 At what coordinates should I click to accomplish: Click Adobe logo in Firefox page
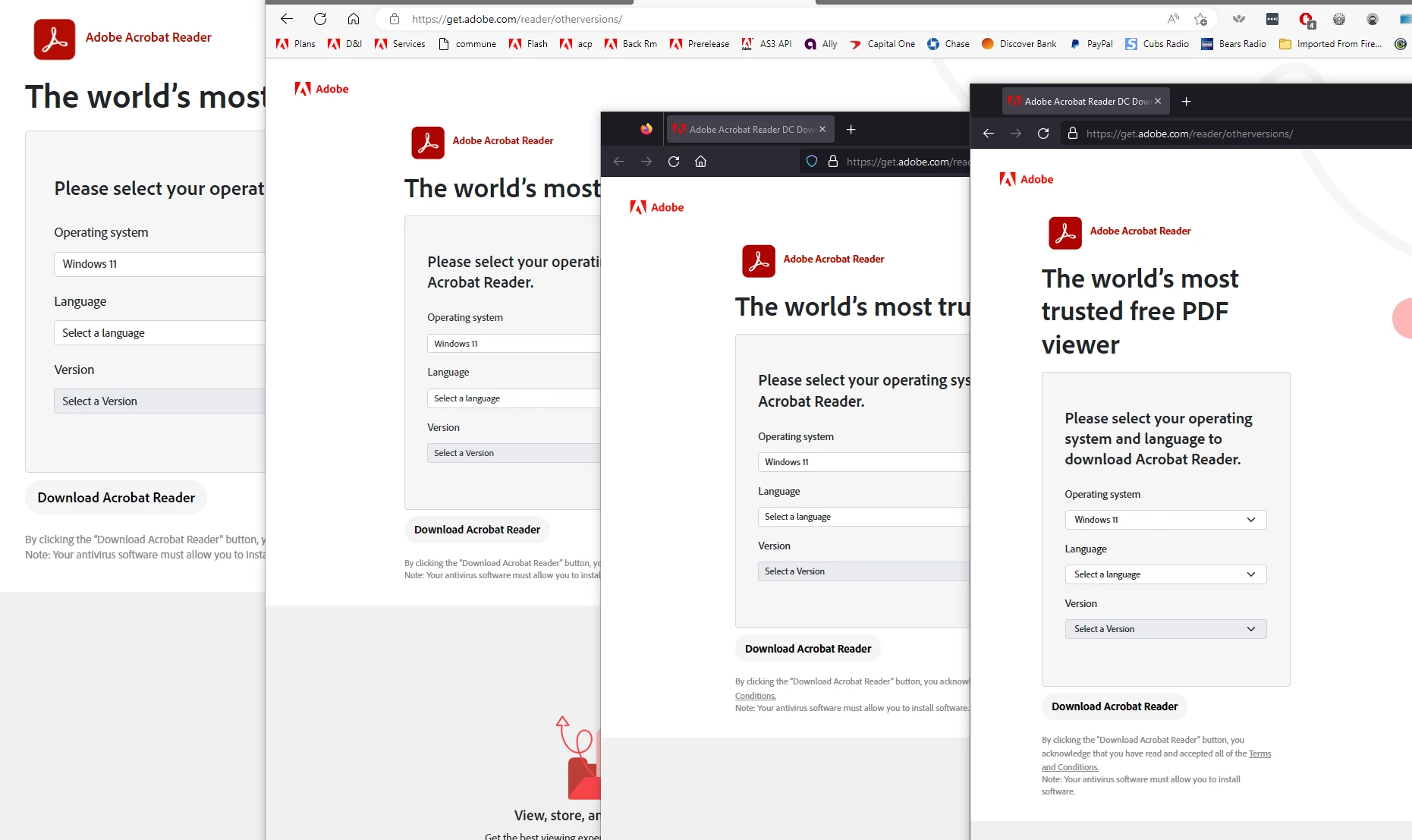click(x=657, y=207)
